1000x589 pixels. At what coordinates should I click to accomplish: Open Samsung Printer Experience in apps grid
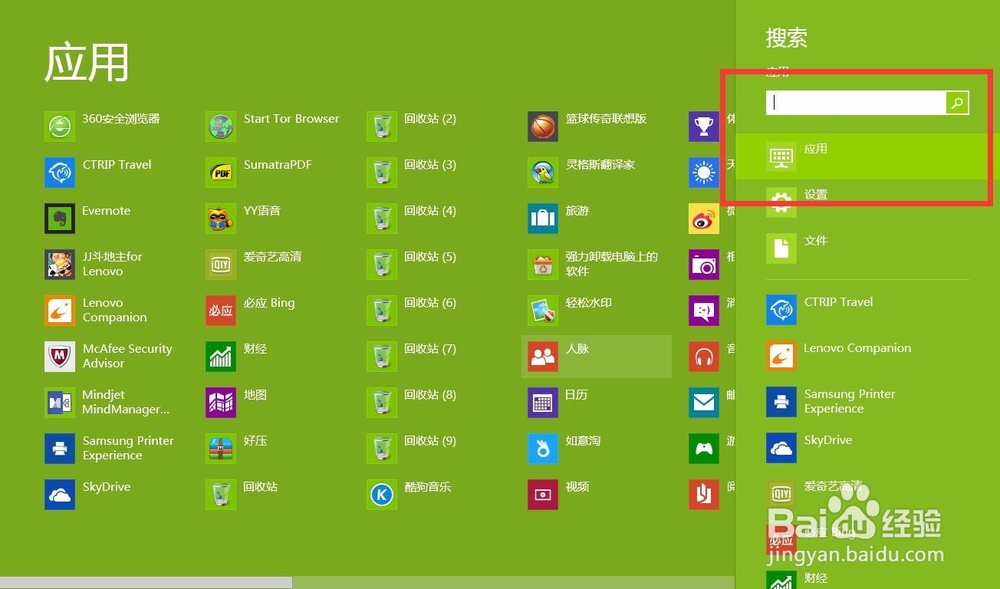109,448
